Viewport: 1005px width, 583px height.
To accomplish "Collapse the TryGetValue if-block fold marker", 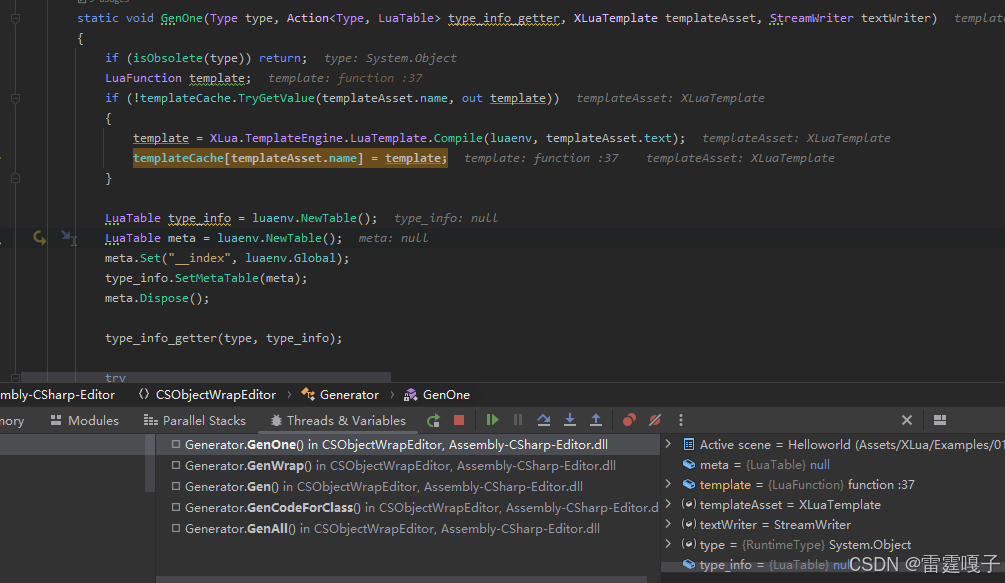I will point(15,99).
